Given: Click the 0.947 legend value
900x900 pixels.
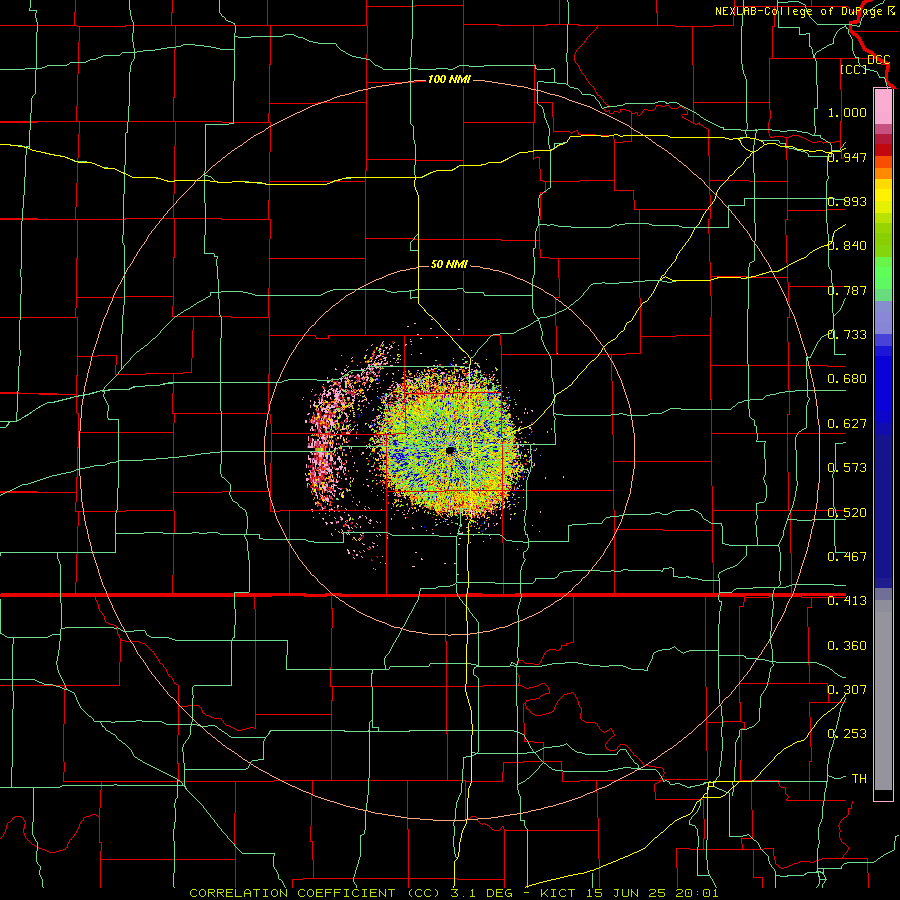Looking at the screenshot, I should tap(847, 157).
